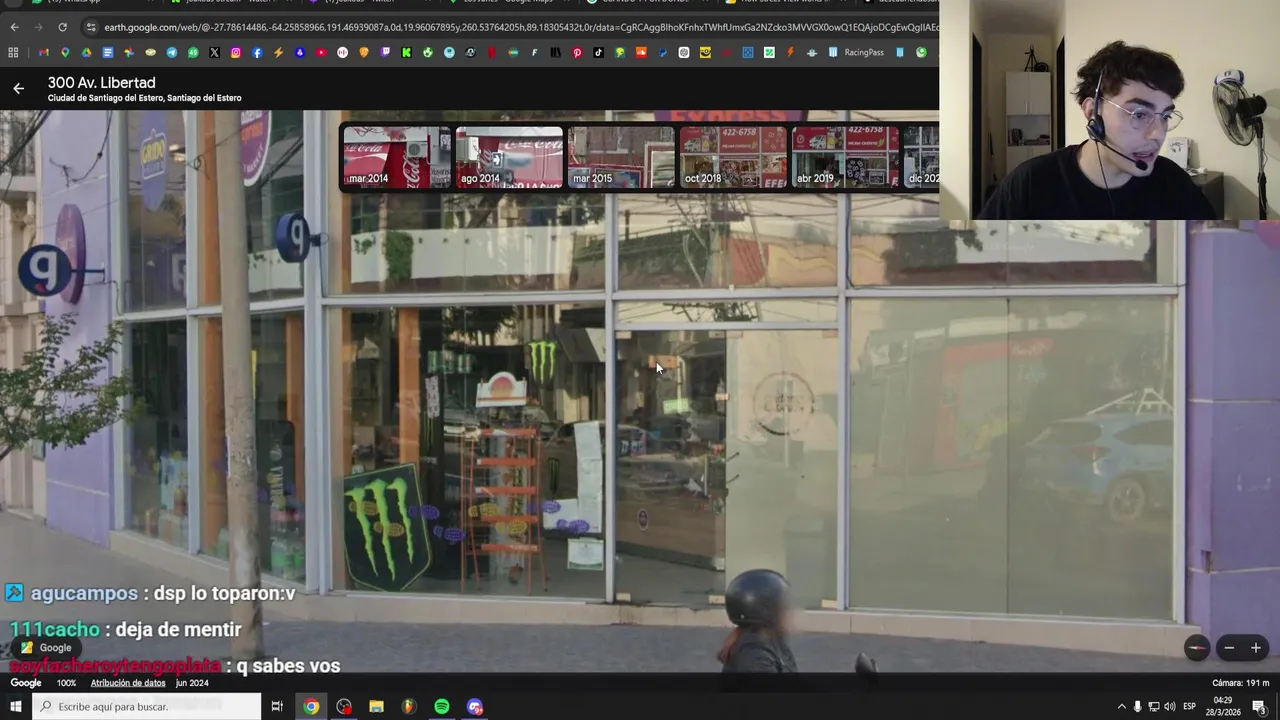Click the microphone tray icon
The height and width of the screenshot is (720, 1280).
(1137, 706)
